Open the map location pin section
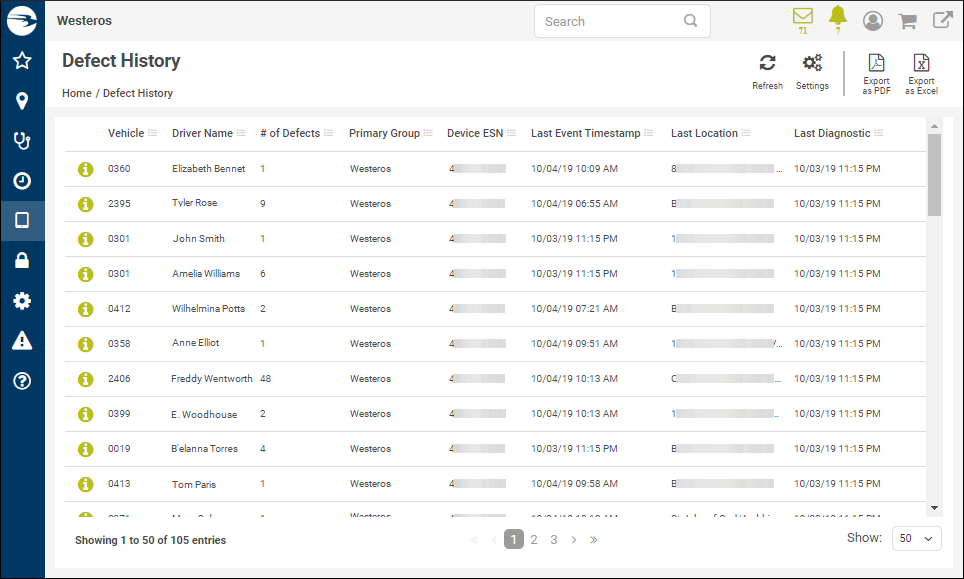The height and width of the screenshot is (579, 964). [x=22, y=101]
